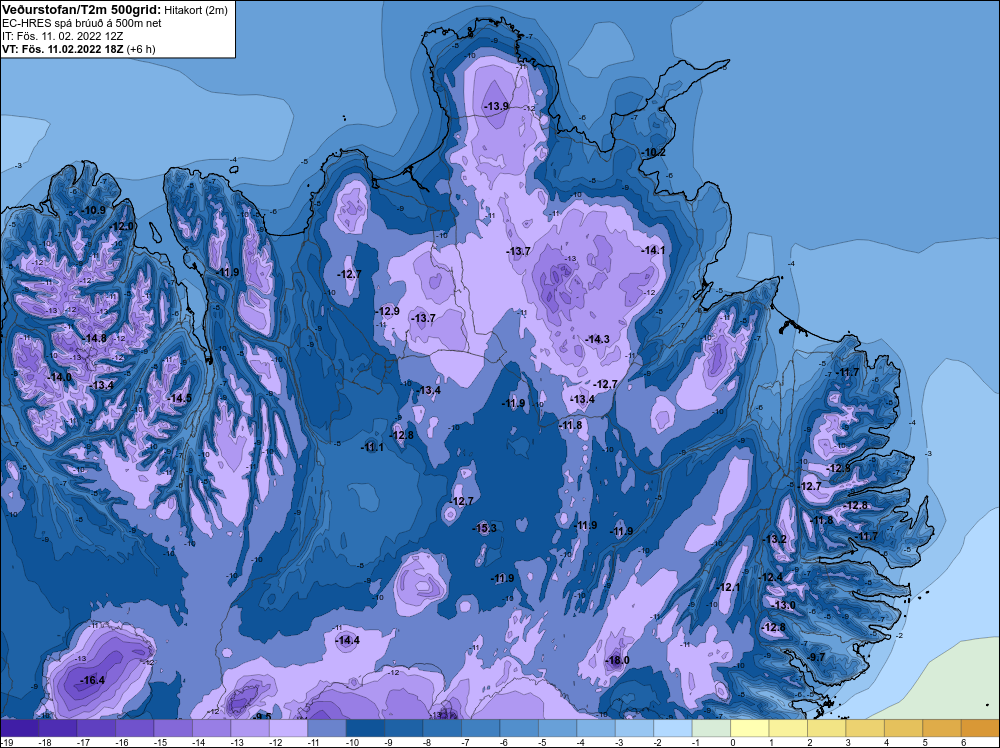Screen dimensions: 1000x748
Task: Select the -12.1 temperature label
Action: pyautogui.click(x=729, y=587)
